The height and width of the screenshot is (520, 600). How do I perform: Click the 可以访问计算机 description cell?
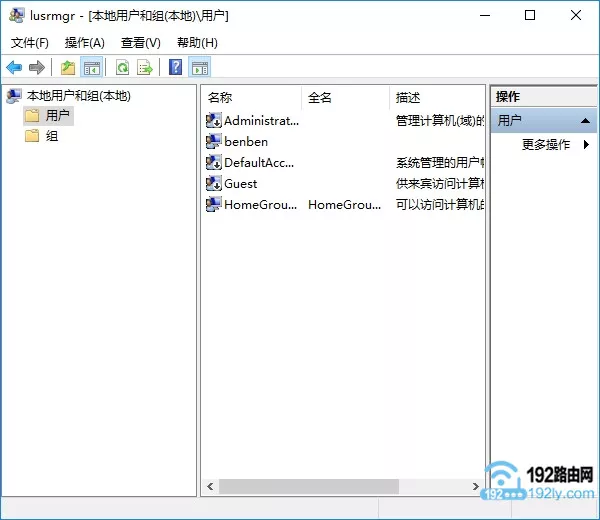440,205
